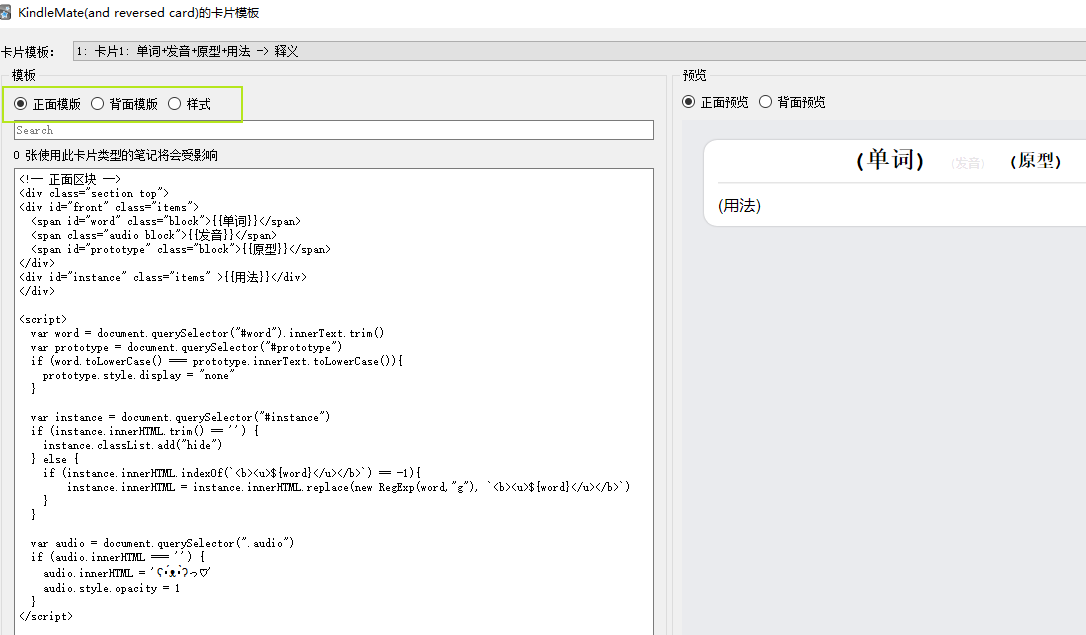Click the line 'prototype.style.display = "none"'

coord(139,375)
